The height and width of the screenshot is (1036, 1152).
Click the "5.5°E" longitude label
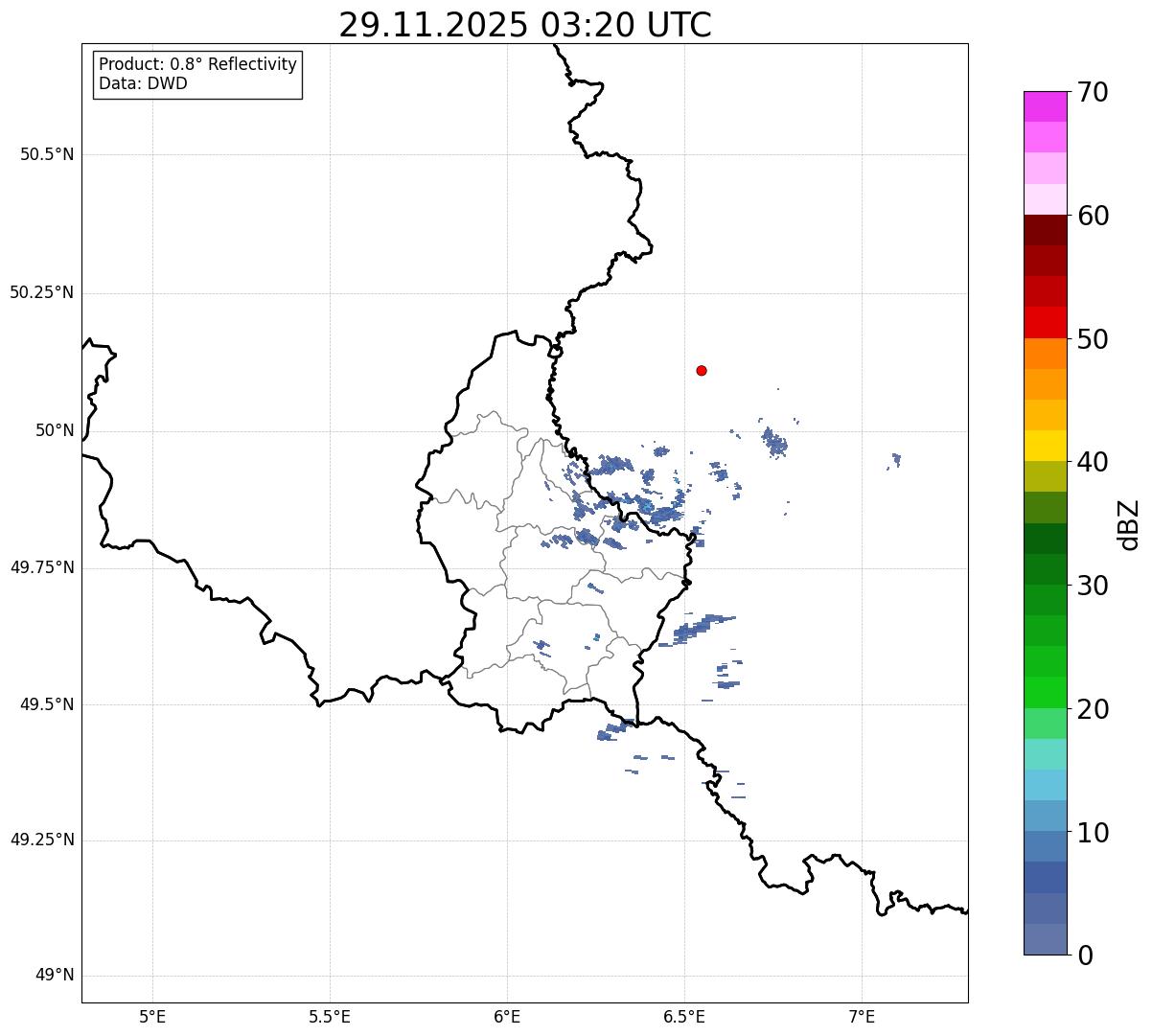point(330,1016)
